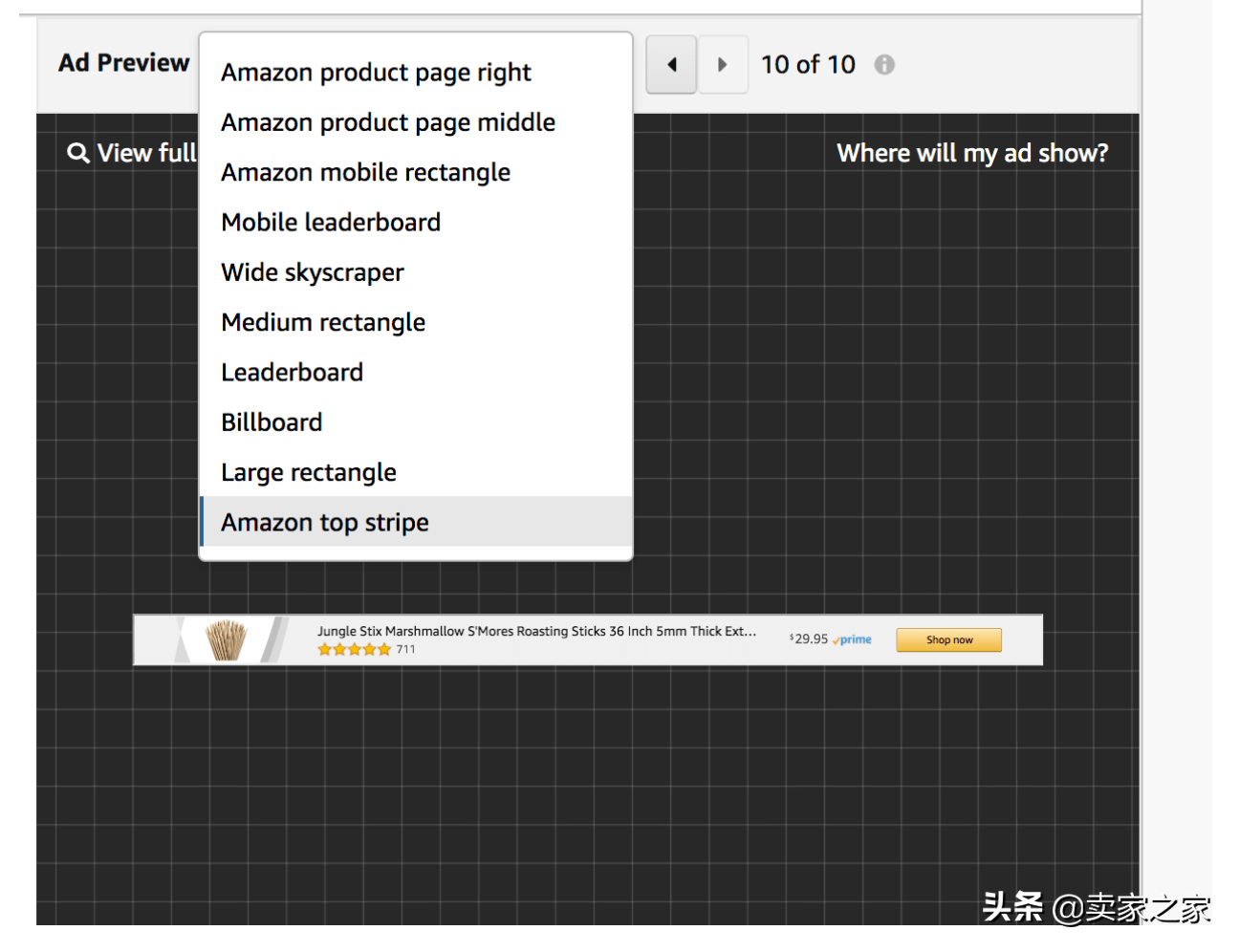Select Amazon product page right option

[416, 73]
